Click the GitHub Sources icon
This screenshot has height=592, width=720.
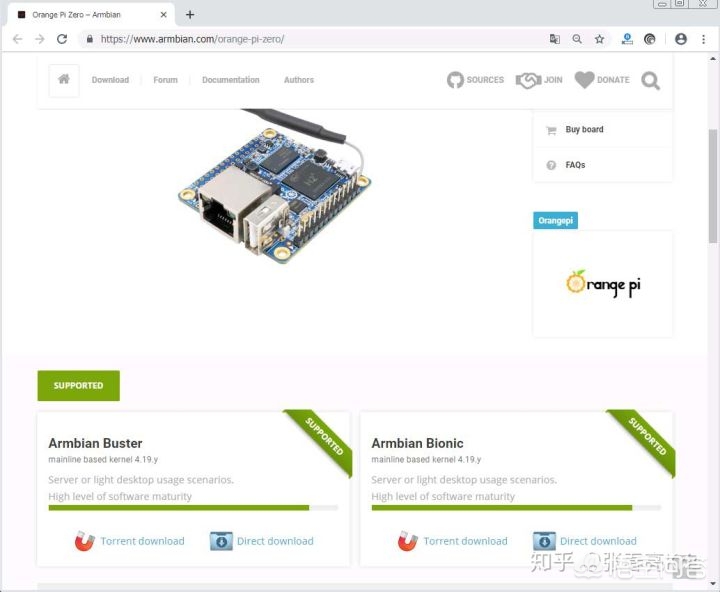pyautogui.click(x=455, y=80)
